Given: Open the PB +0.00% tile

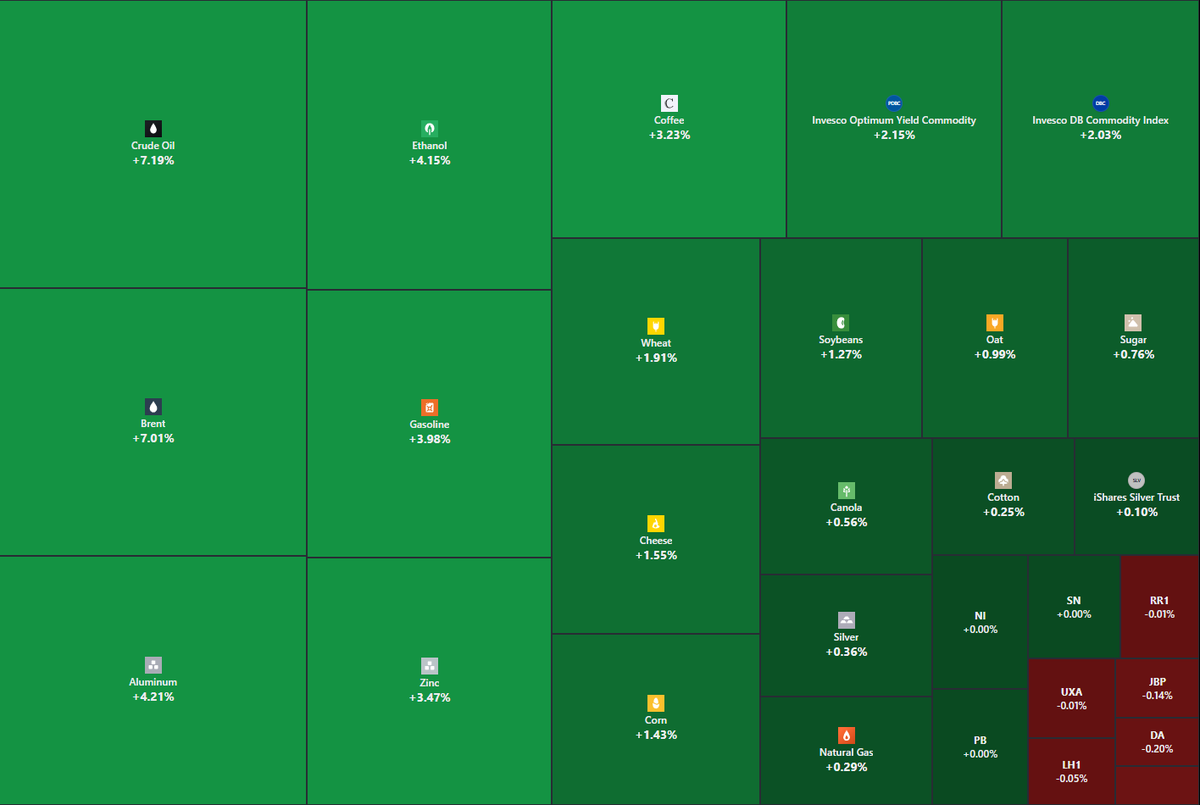Looking at the screenshot, I should (980, 746).
